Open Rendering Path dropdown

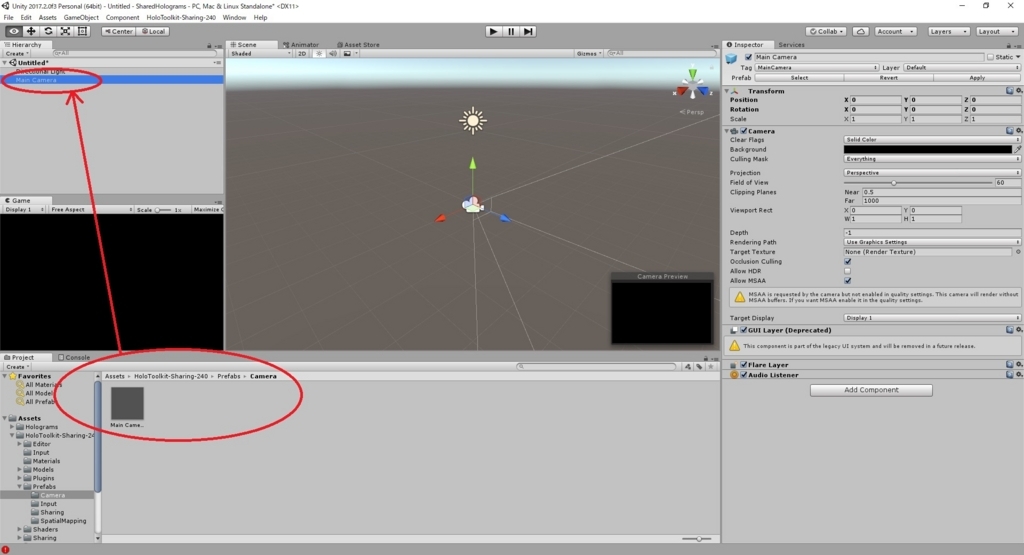(x=932, y=242)
